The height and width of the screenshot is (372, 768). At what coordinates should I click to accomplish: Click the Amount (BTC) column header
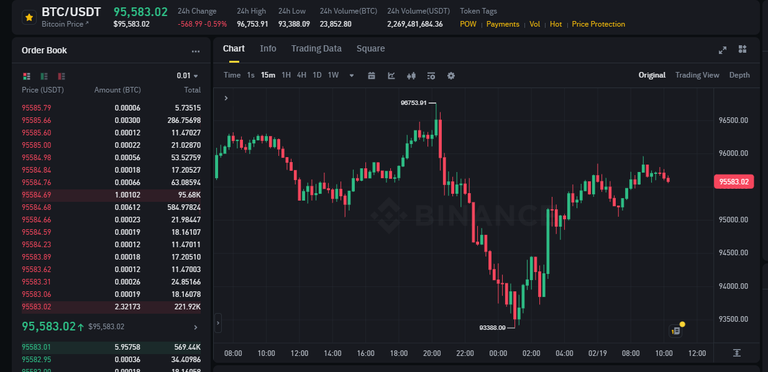click(x=117, y=90)
